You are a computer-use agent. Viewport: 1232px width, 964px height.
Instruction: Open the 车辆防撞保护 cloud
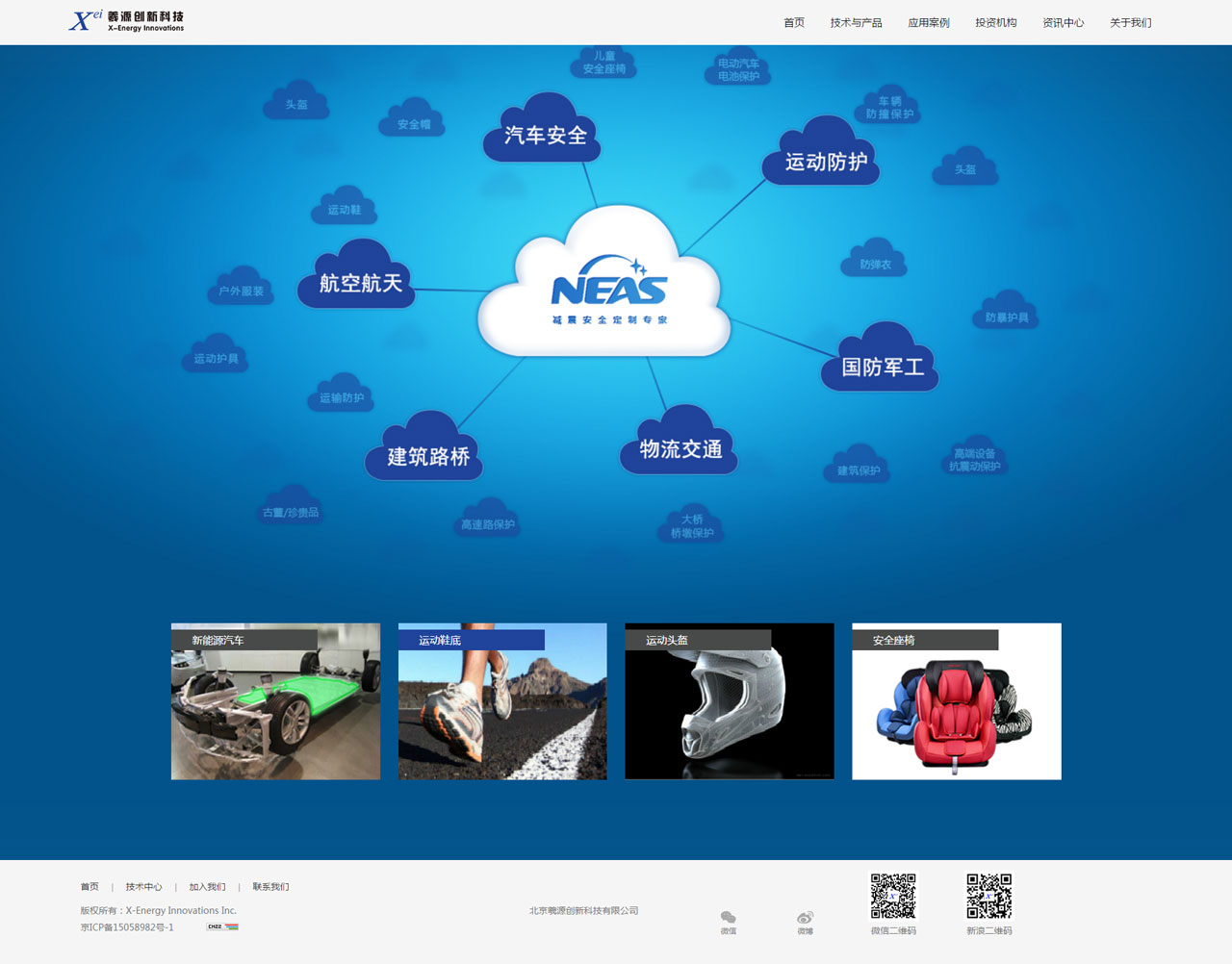[888, 105]
